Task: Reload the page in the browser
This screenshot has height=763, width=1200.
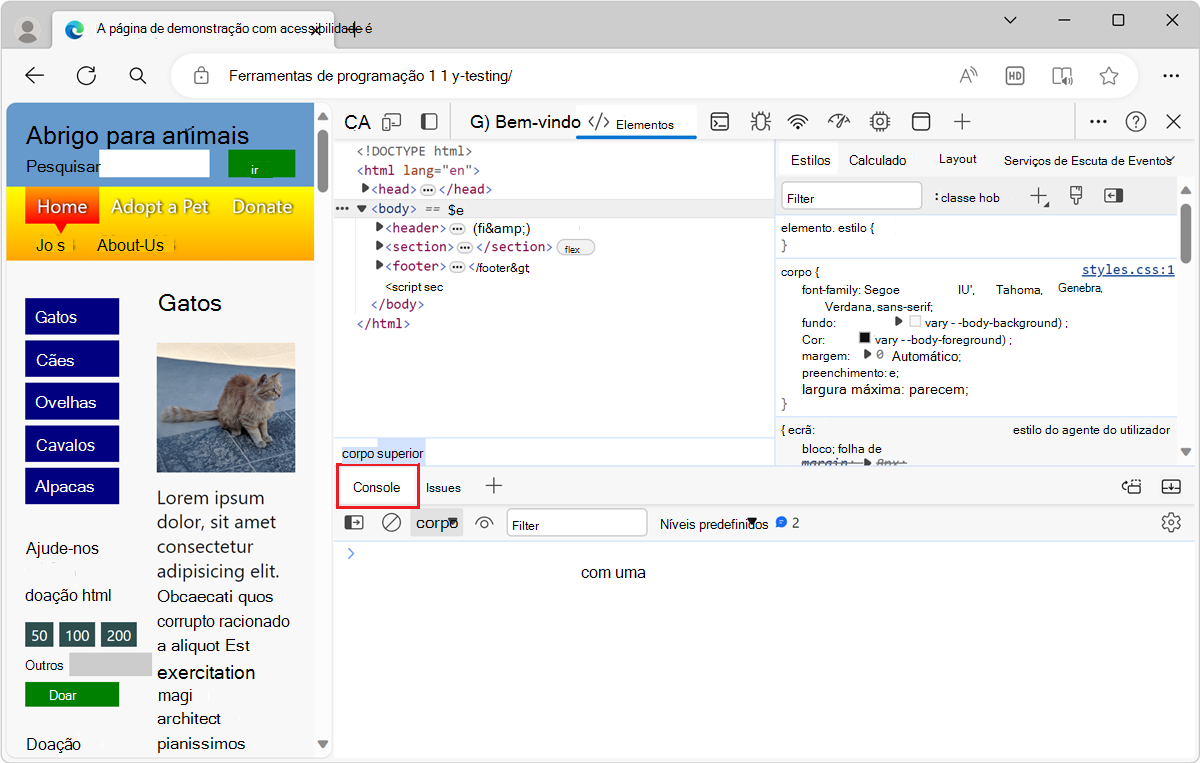Action: (87, 75)
